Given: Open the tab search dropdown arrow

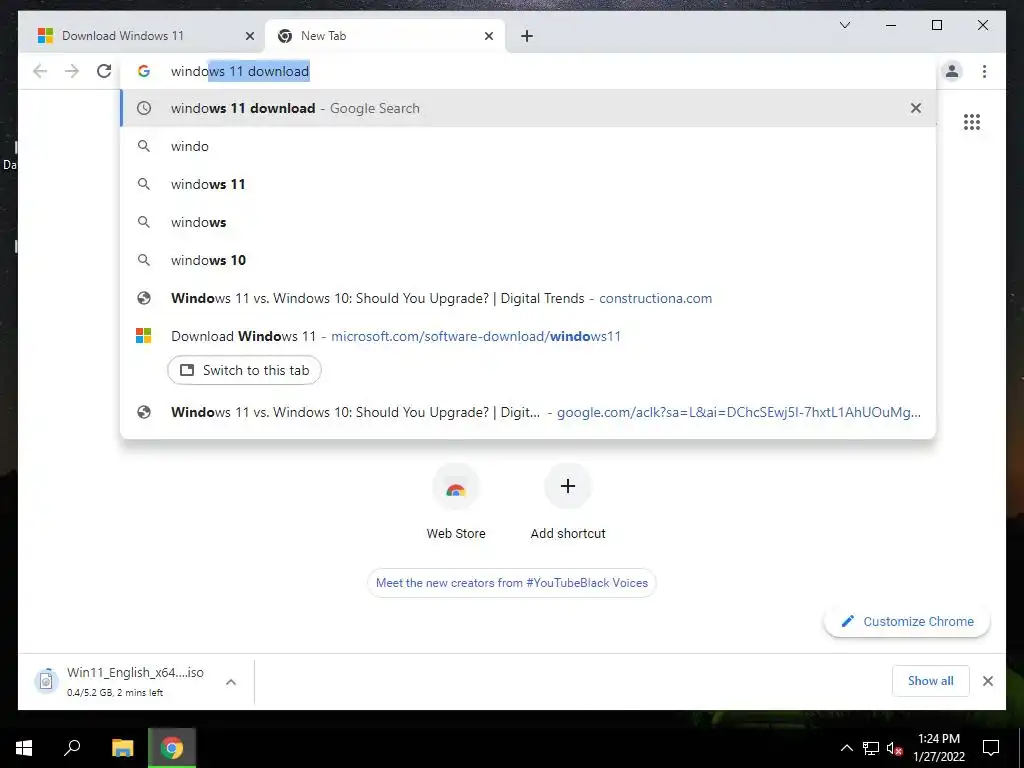Looking at the screenshot, I should 844,25.
